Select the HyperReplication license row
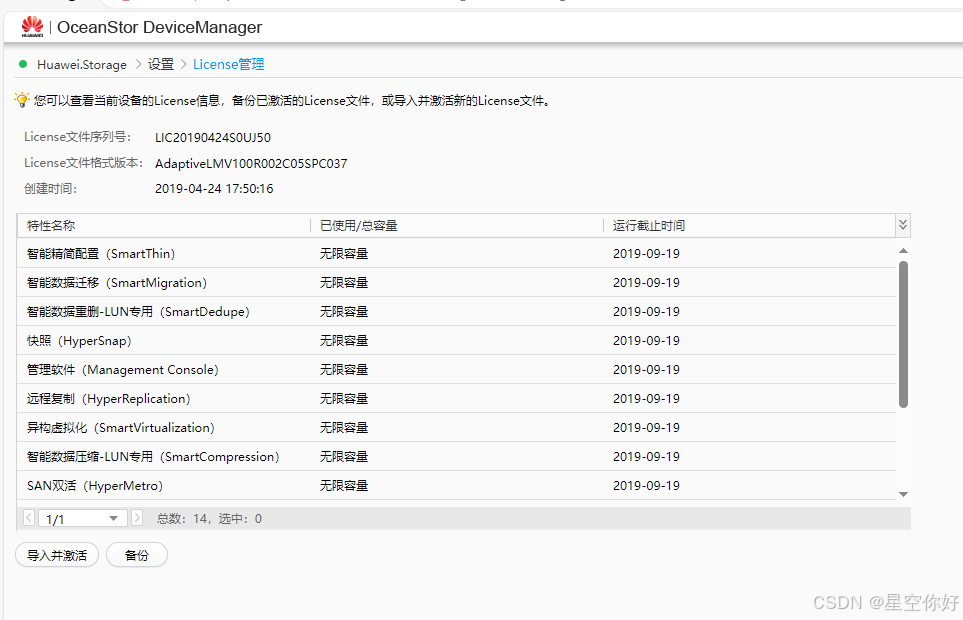 [456, 398]
